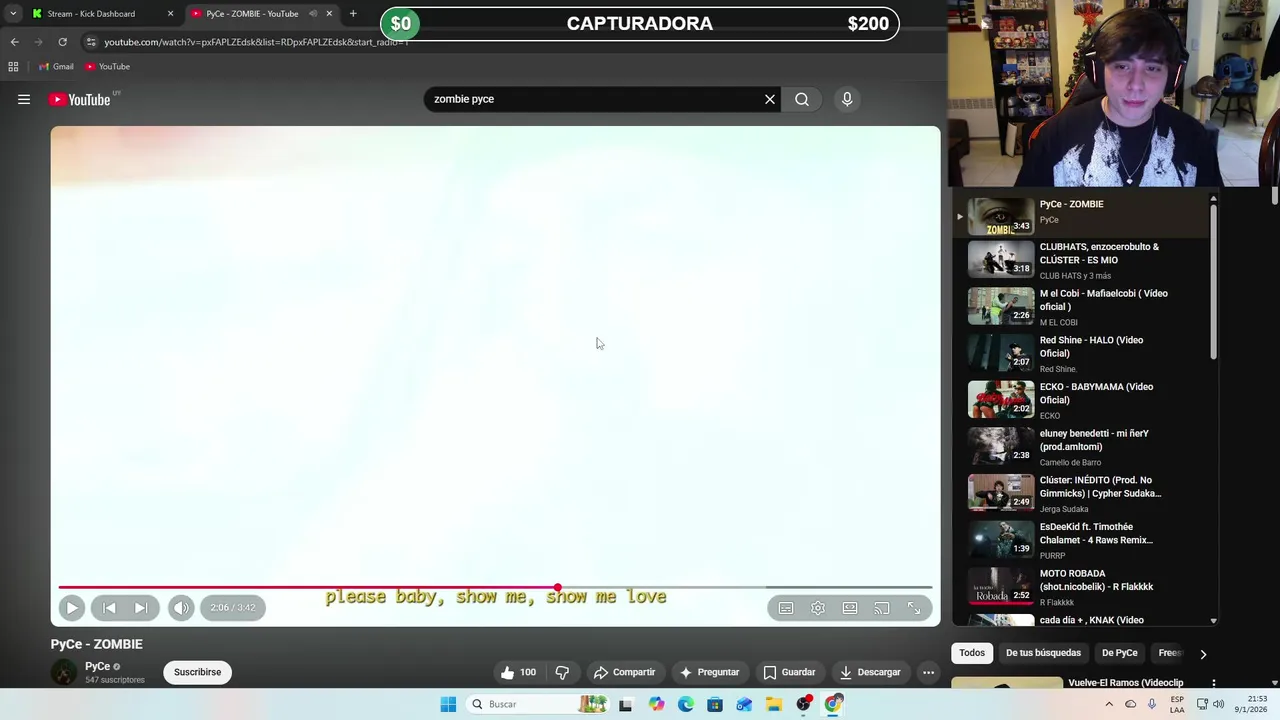The height and width of the screenshot is (720, 1280).
Task: Click the taskbar Buscar search box
Action: pos(538,704)
